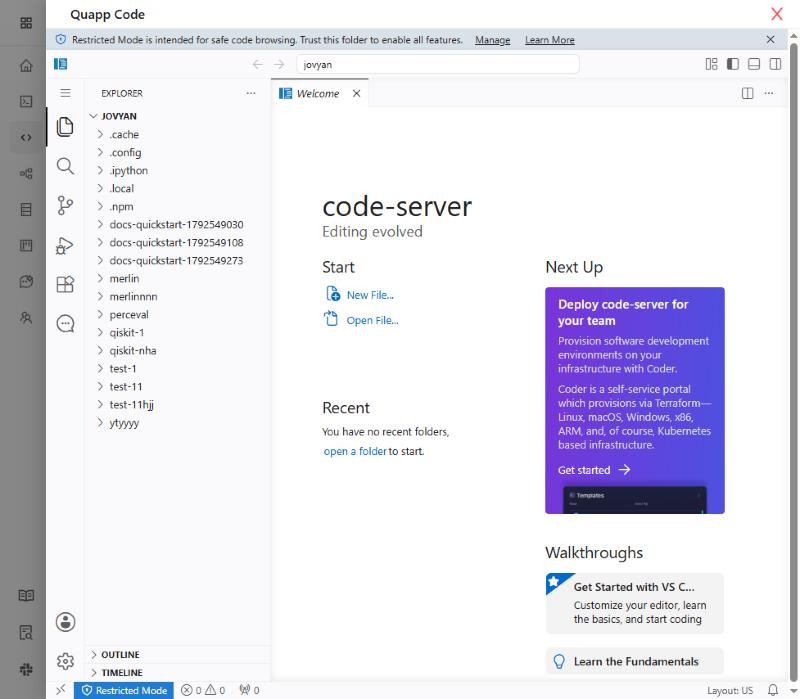Viewport: 800px width, 699px height.
Task: Expand the merlin folder
Action: click(101, 279)
